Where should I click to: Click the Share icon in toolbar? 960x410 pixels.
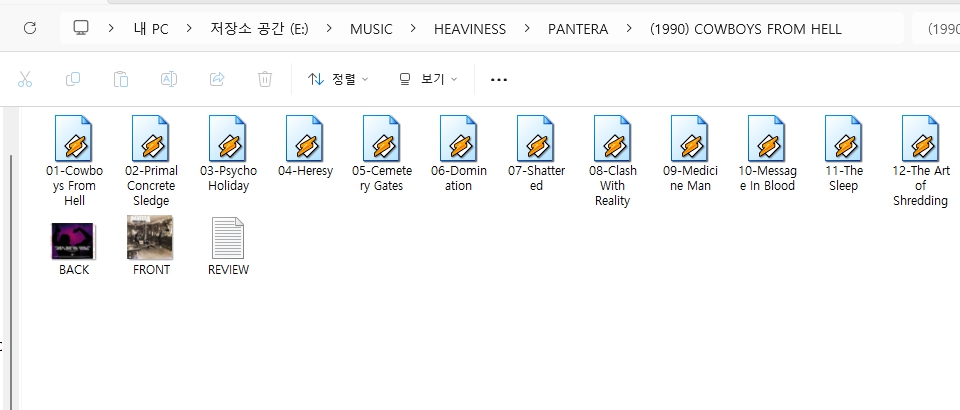217,79
